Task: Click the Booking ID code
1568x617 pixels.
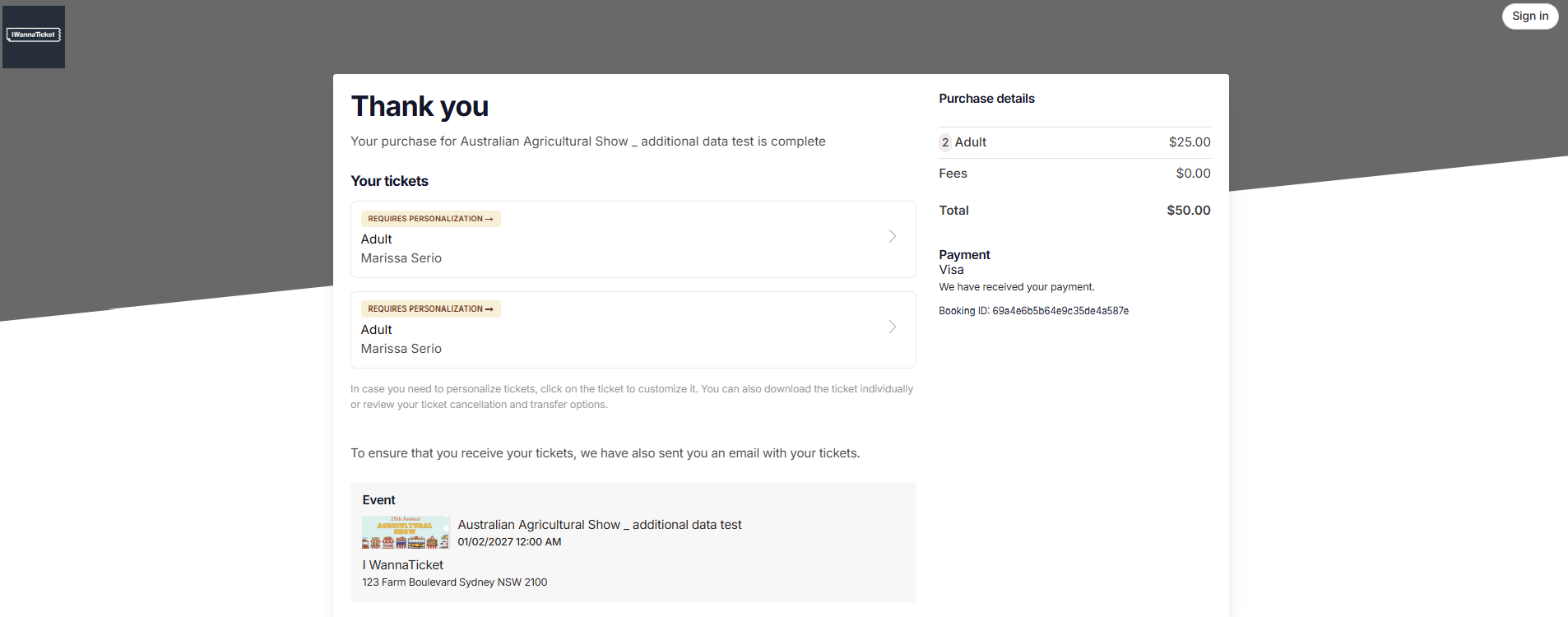Action: 1060,311
